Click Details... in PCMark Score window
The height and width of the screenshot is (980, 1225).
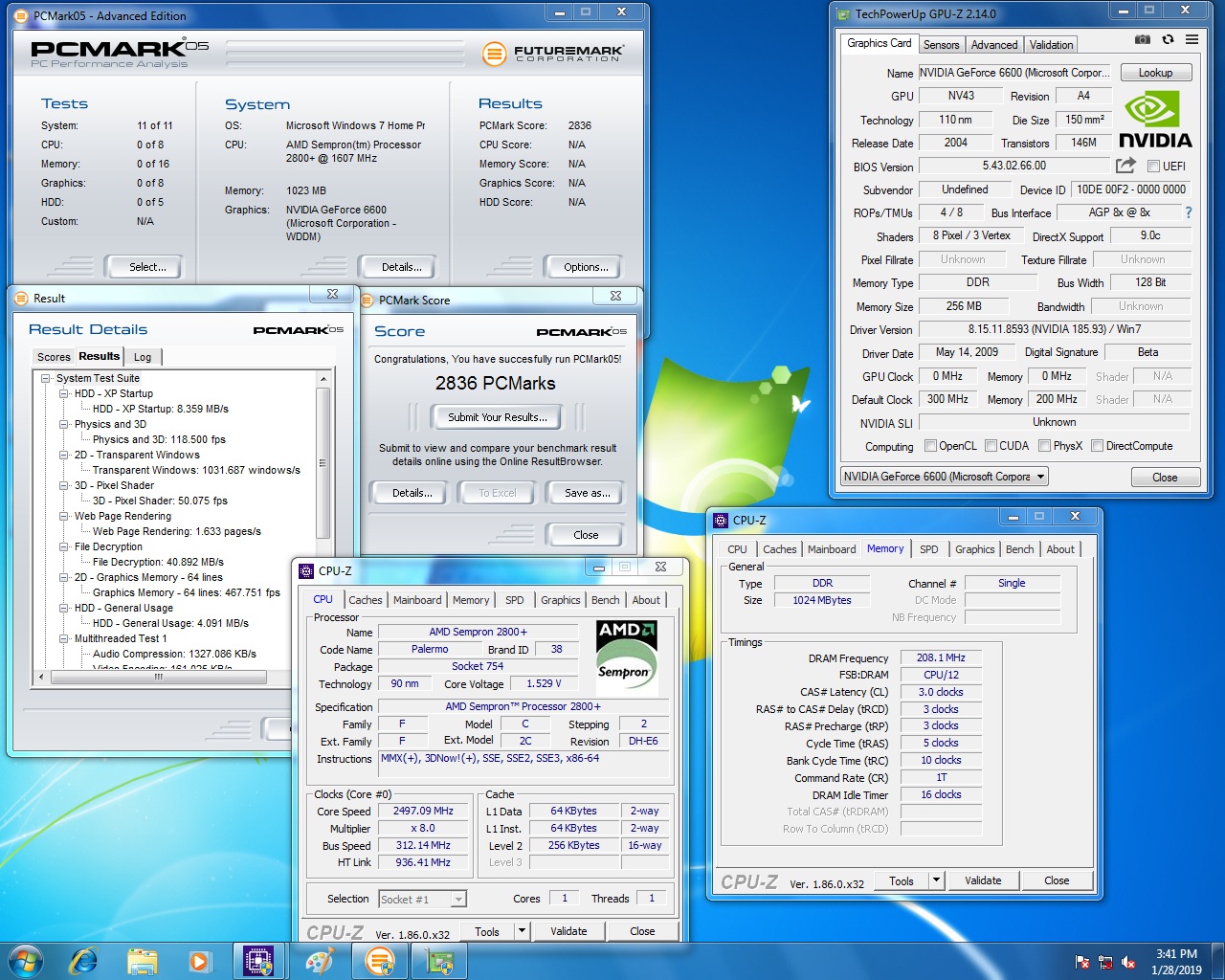pos(412,493)
